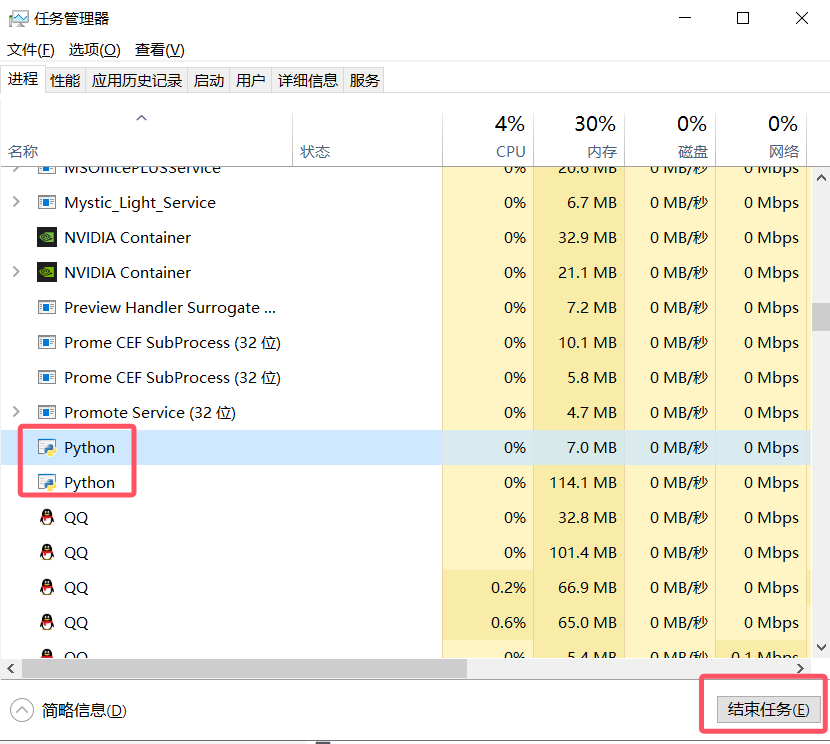The image size is (830, 744).
Task: Click the Preview Handler Surrogate icon
Action: [x=47, y=307]
